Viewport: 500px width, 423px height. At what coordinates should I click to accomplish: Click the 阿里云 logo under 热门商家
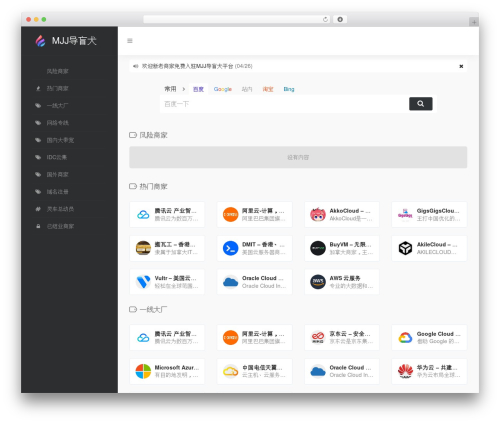(x=230, y=215)
